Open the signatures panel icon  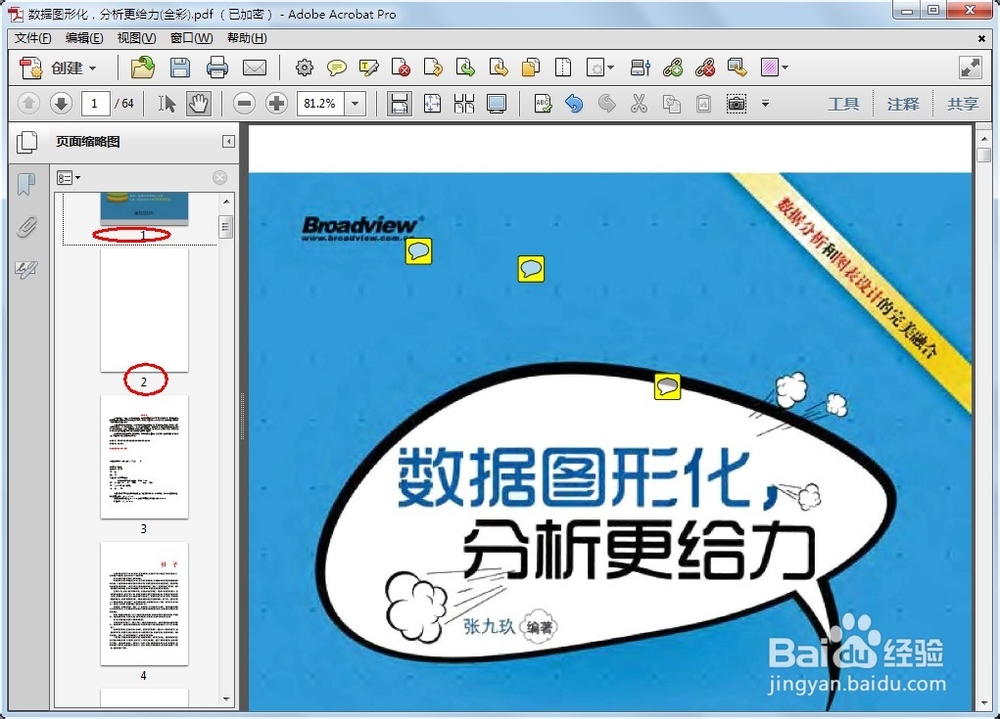[26, 269]
